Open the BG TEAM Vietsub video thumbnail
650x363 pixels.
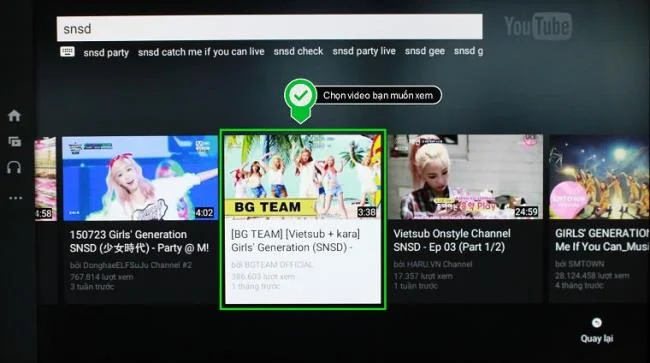point(302,176)
